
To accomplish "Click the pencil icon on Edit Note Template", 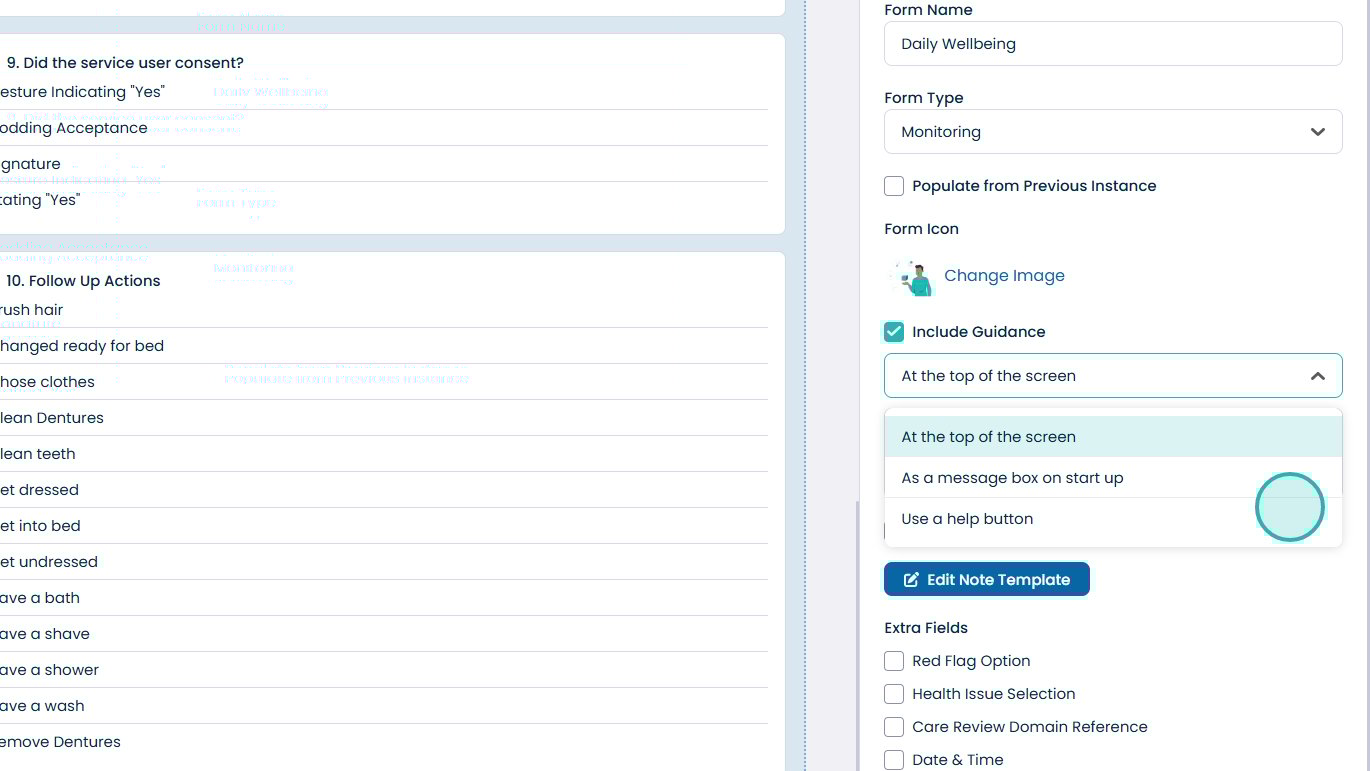I will click(x=911, y=580).
